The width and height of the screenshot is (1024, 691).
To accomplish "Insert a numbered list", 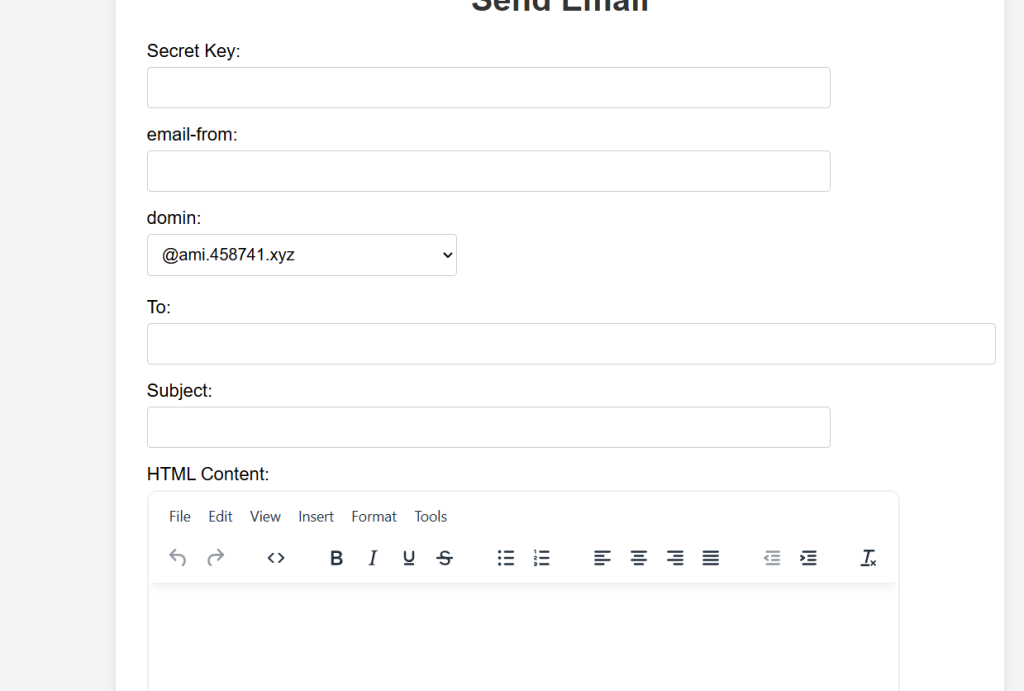I will (x=542, y=558).
